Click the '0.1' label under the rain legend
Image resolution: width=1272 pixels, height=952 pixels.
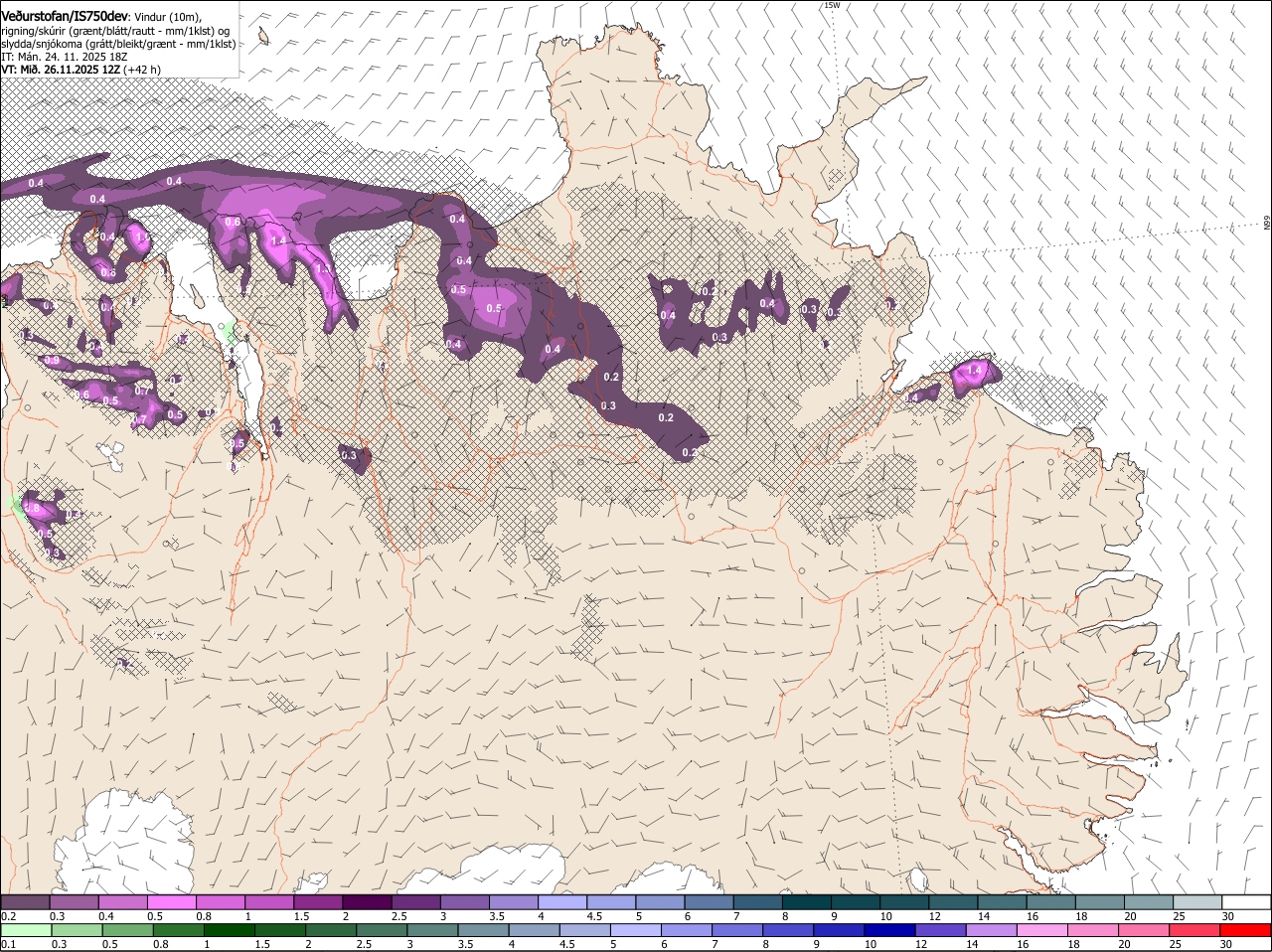point(8,944)
